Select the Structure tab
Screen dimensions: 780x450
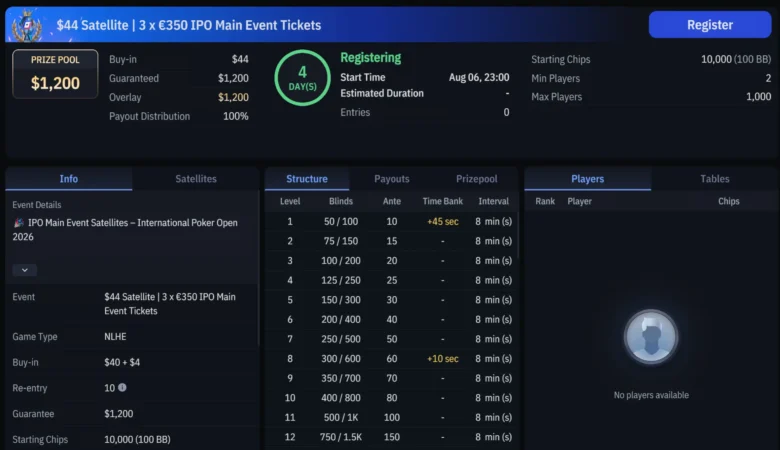tap(307, 179)
